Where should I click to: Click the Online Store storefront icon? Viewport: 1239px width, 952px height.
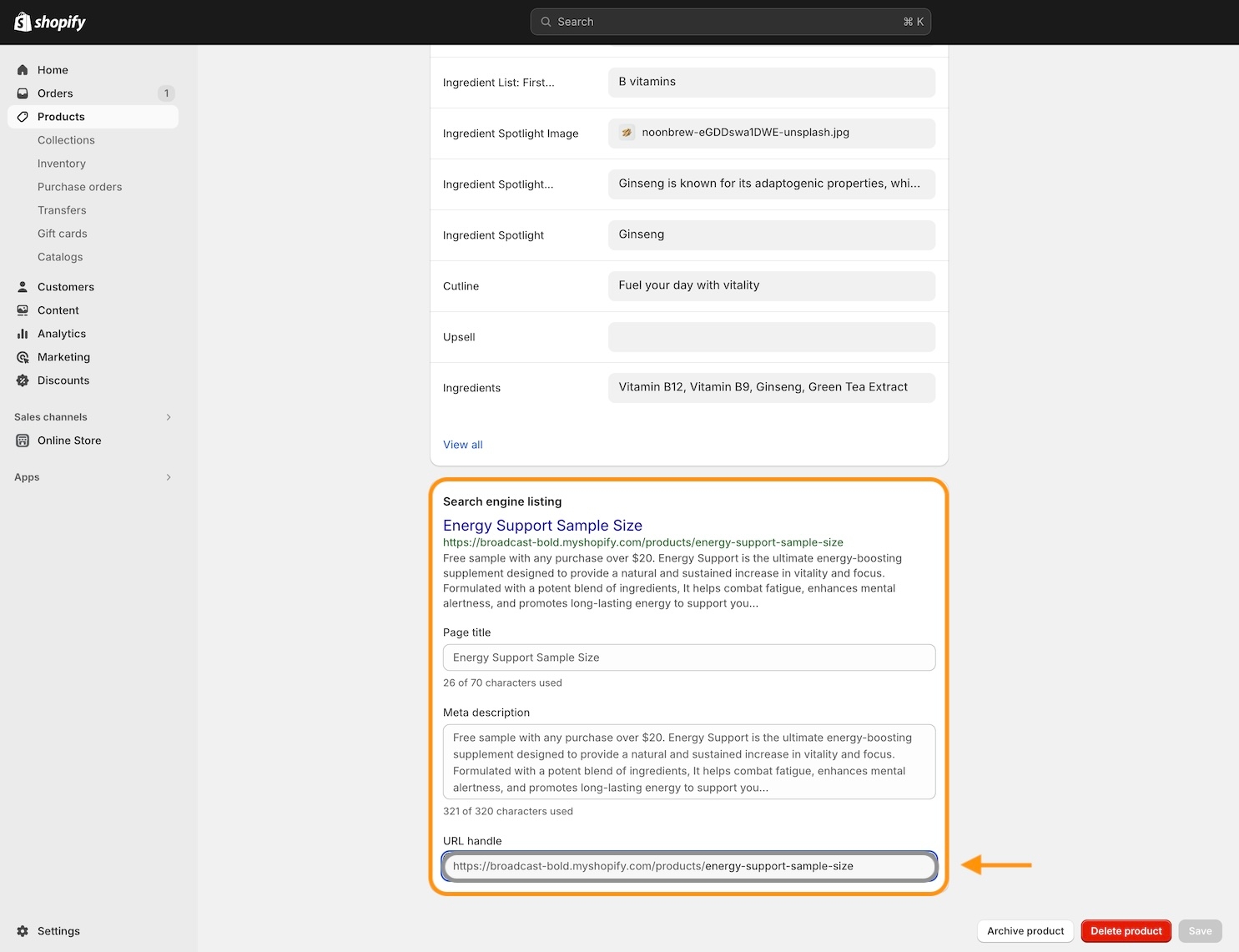click(x=23, y=441)
